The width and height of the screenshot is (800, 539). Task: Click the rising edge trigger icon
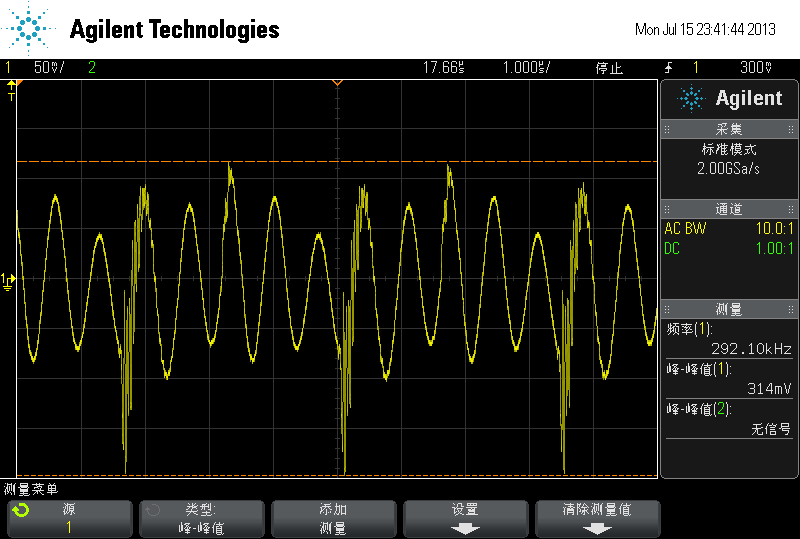coord(668,67)
